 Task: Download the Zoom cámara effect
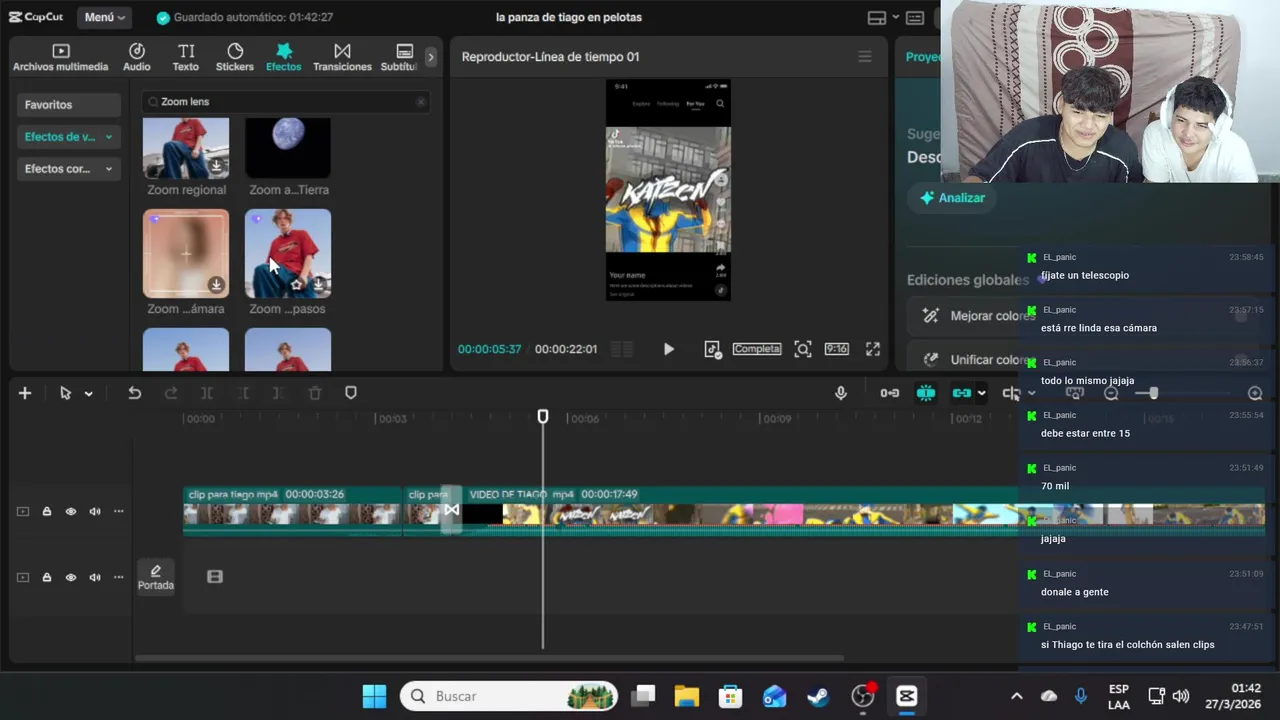click(x=216, y=285)
